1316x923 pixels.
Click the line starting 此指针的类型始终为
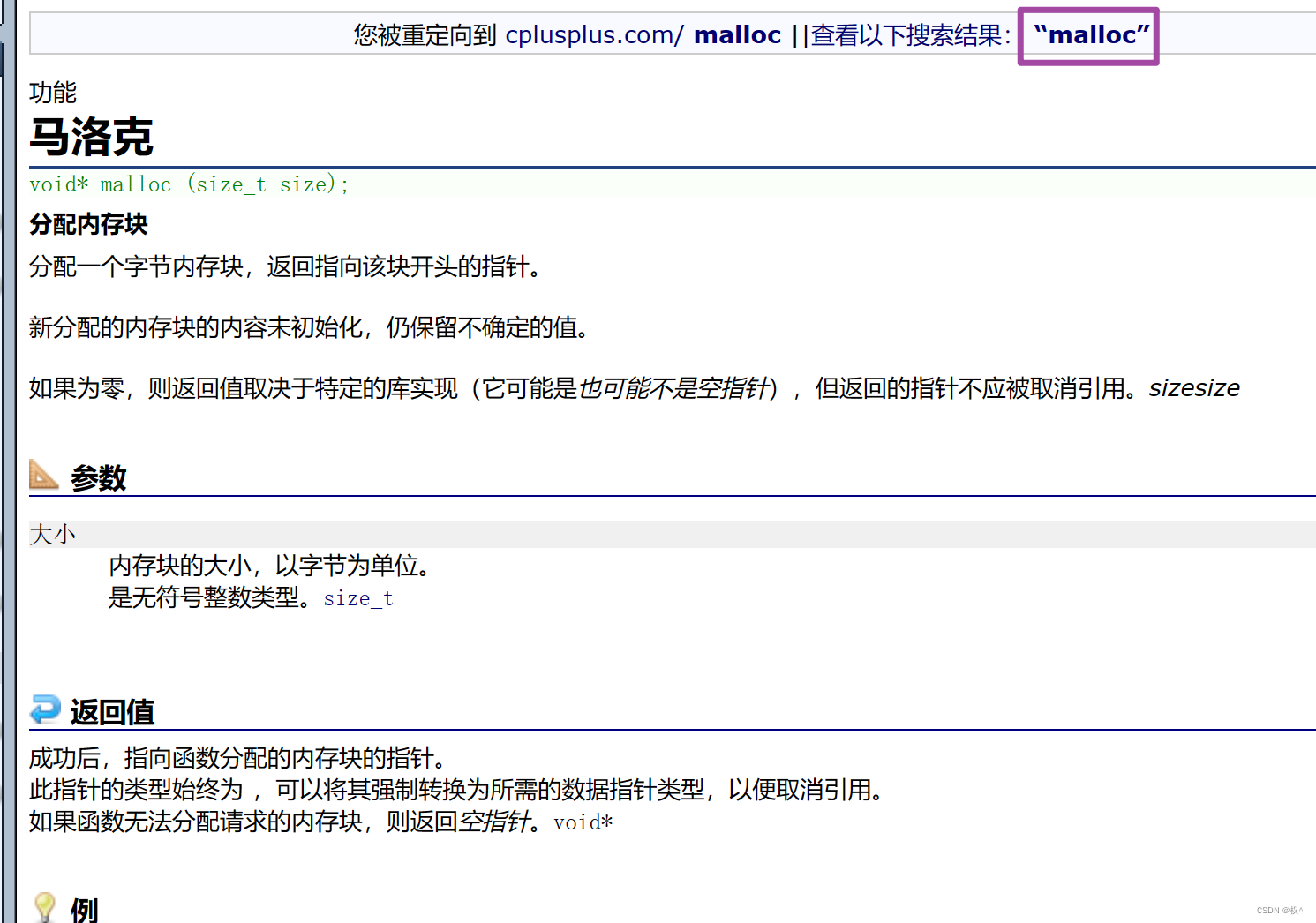tap(459, 790)
